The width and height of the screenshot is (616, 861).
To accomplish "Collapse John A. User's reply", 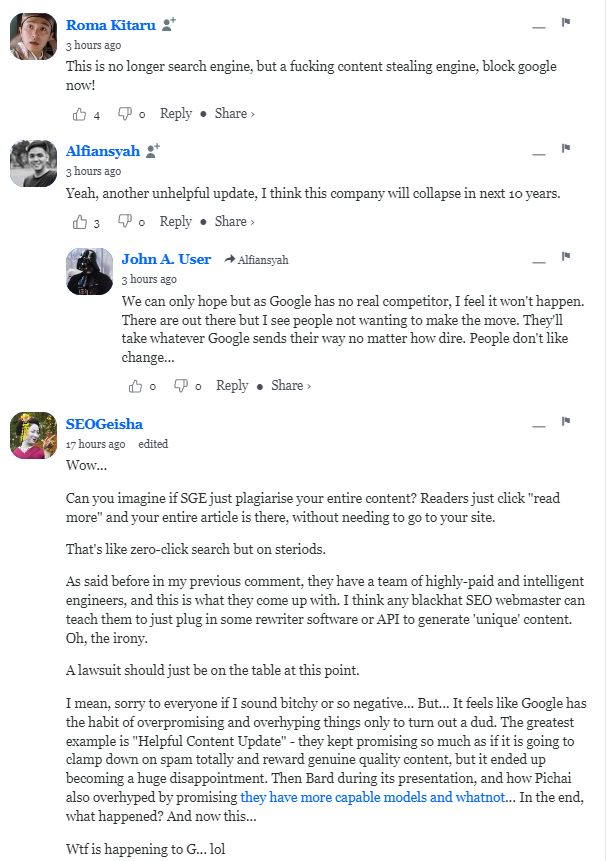I will tap(539, 261).
